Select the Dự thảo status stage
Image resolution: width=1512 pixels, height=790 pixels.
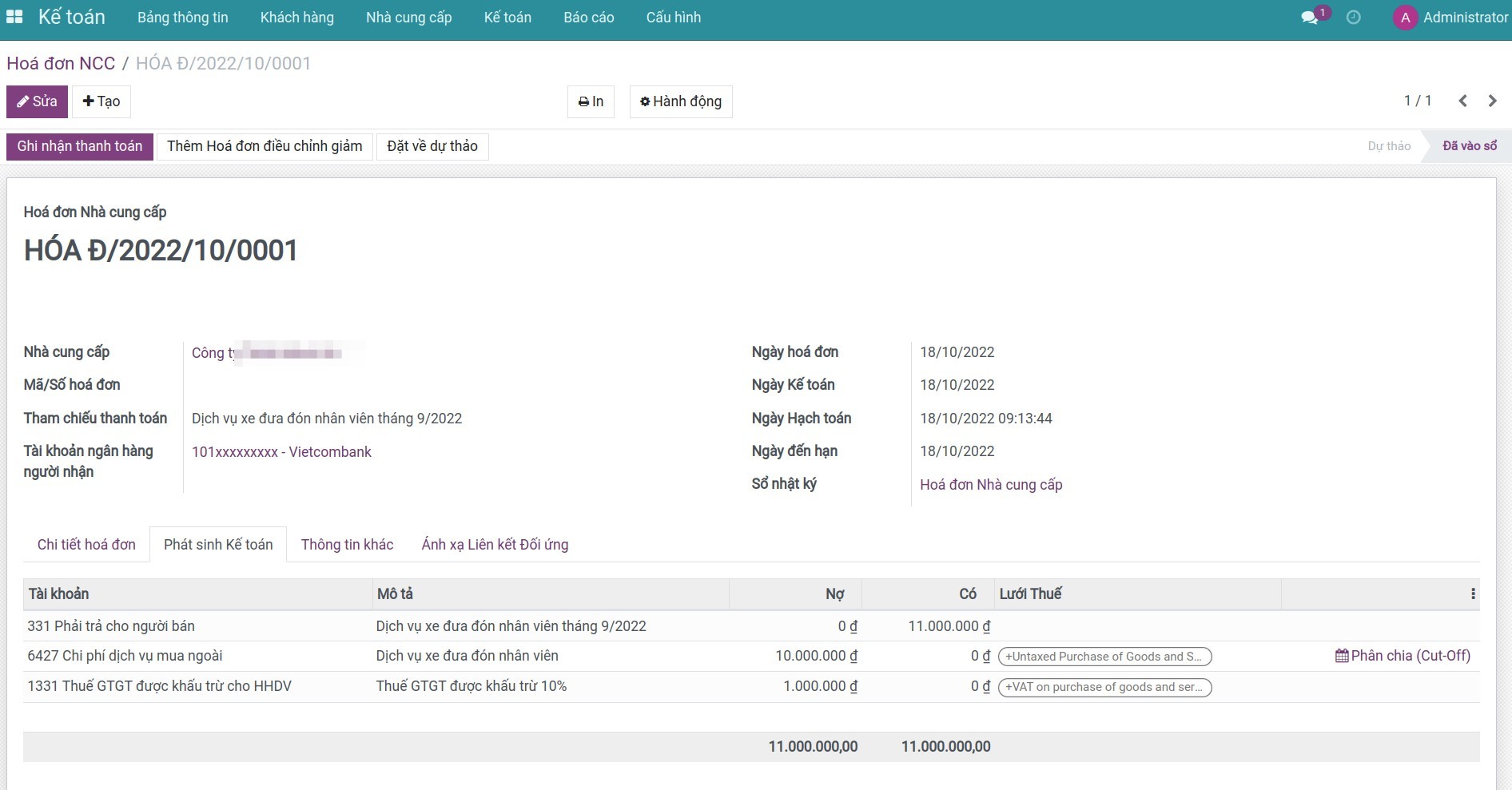[1389, 146]
